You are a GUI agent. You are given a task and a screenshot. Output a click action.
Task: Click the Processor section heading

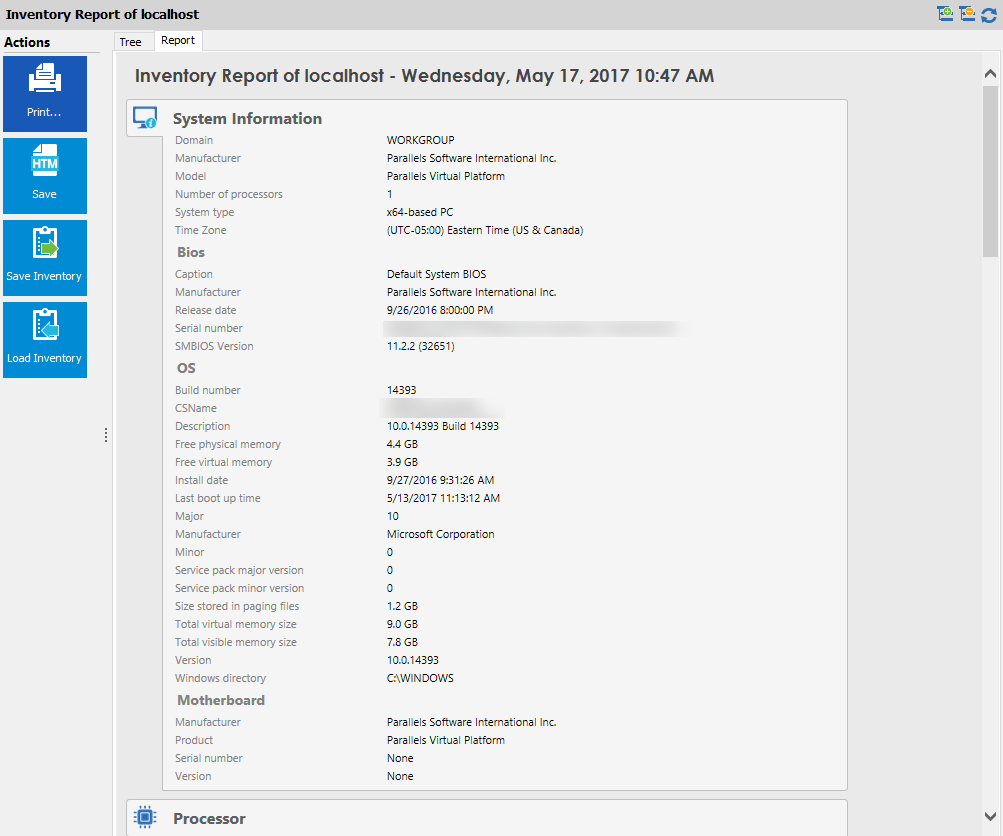tap(209, 819)
